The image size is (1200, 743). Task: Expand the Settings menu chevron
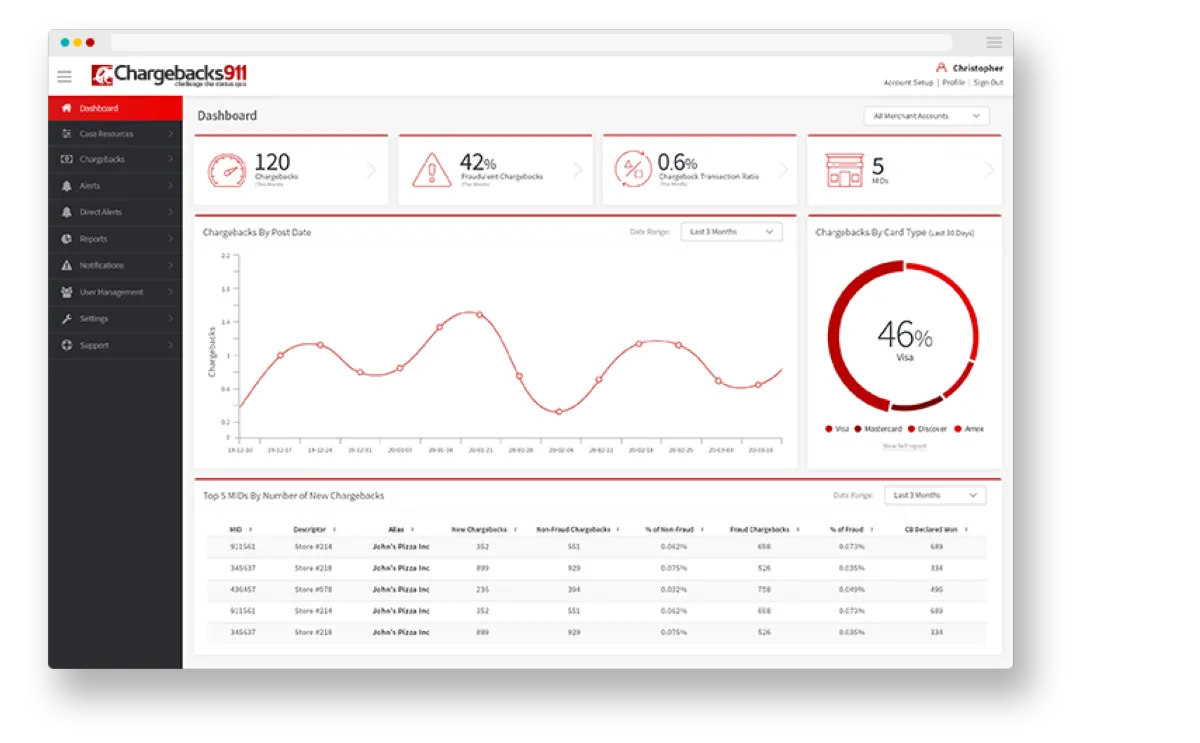[x=170, y=319]
